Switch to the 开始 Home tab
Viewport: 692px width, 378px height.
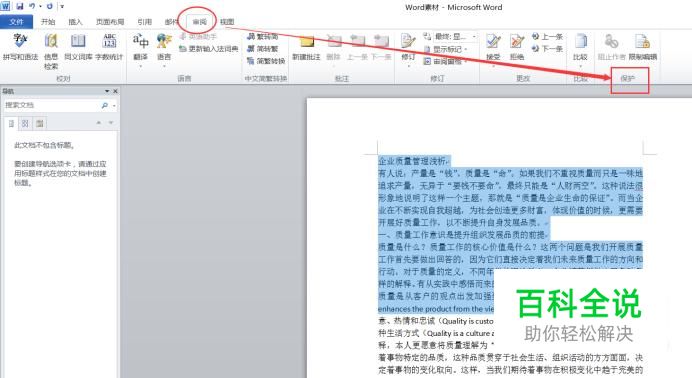pyautogui.click(x=48, y=22)
